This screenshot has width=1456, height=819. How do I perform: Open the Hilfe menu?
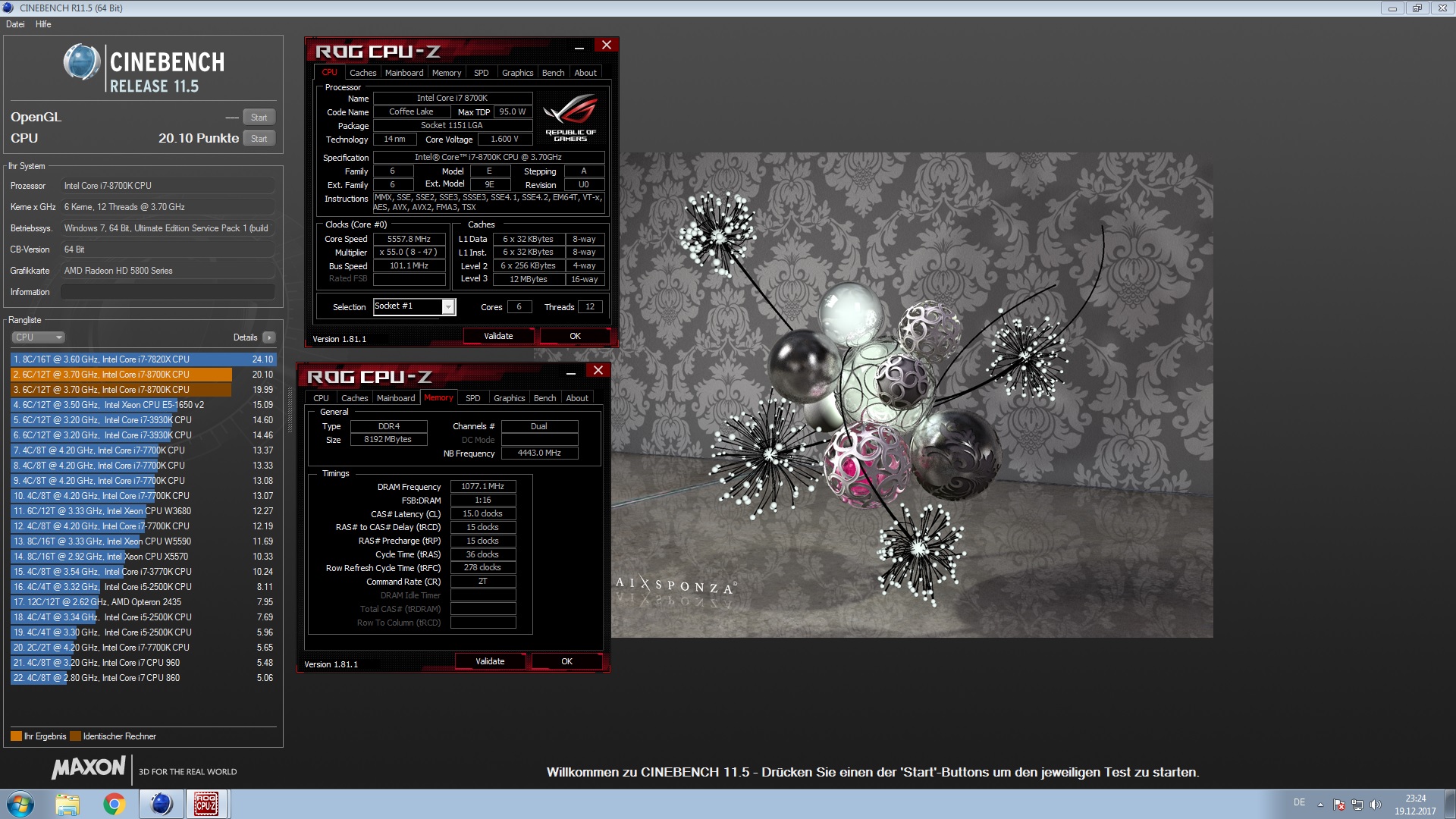tap(43, 24)
